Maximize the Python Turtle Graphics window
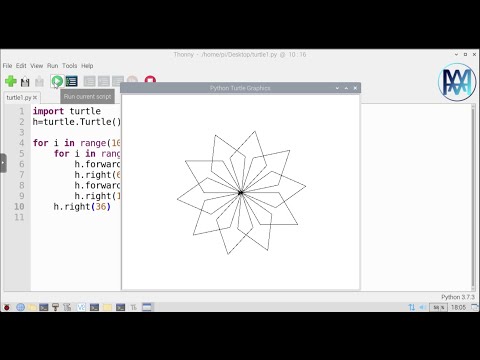 [x=346, y=88]
